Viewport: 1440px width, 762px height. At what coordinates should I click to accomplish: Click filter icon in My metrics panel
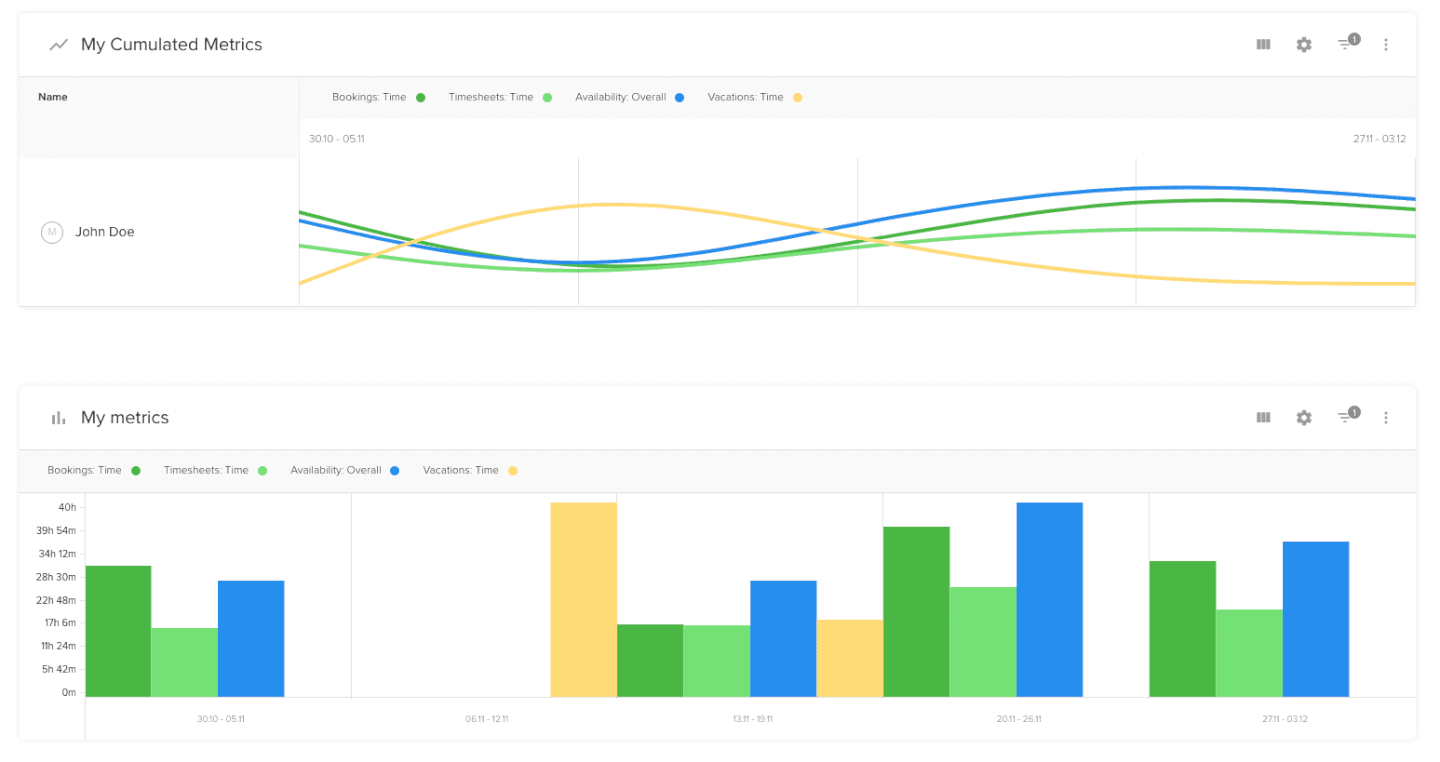tap(1346, 417)
